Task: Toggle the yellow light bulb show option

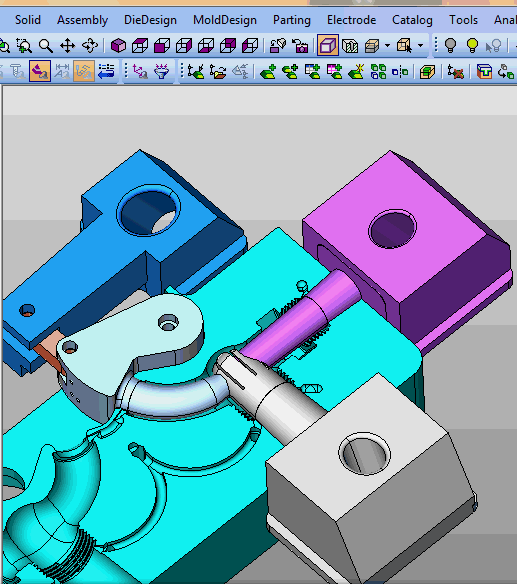Action: (472, 45)
